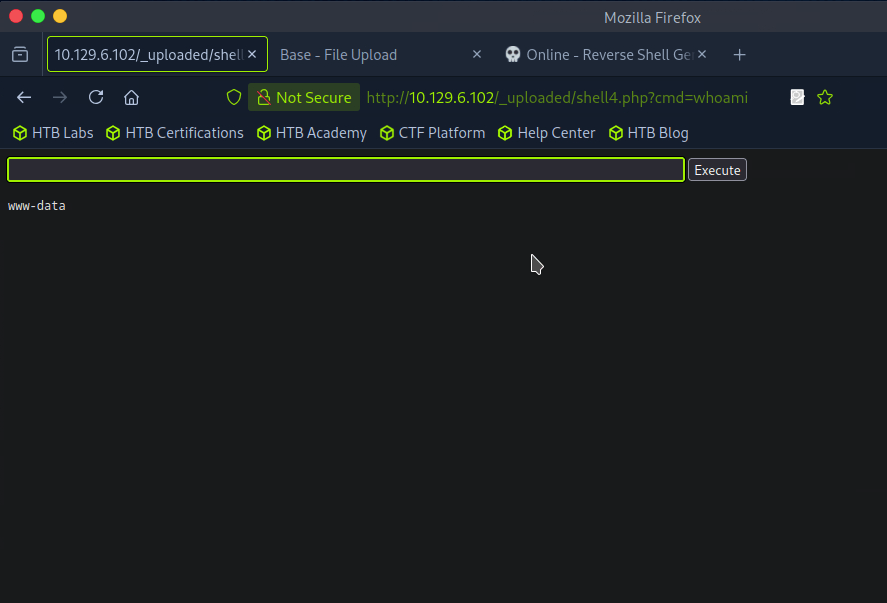Image resolution: width=887 pixels, height=603 pixels.
Task: Open the tracking protection shield icon
Action: (x=234, y=97)
